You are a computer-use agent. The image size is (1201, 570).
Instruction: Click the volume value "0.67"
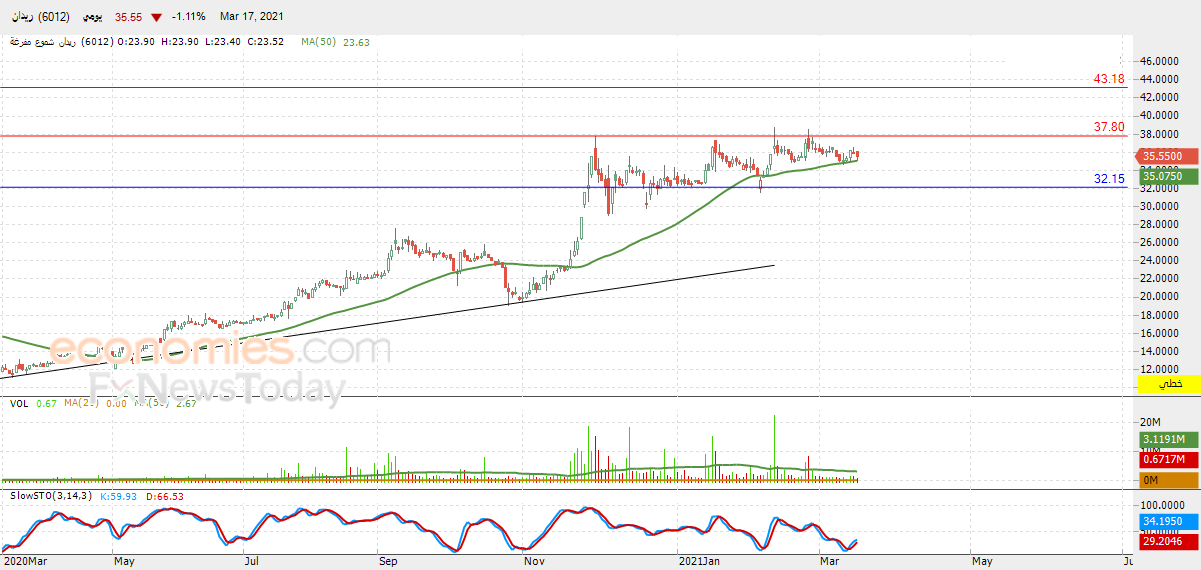[45, 403]
